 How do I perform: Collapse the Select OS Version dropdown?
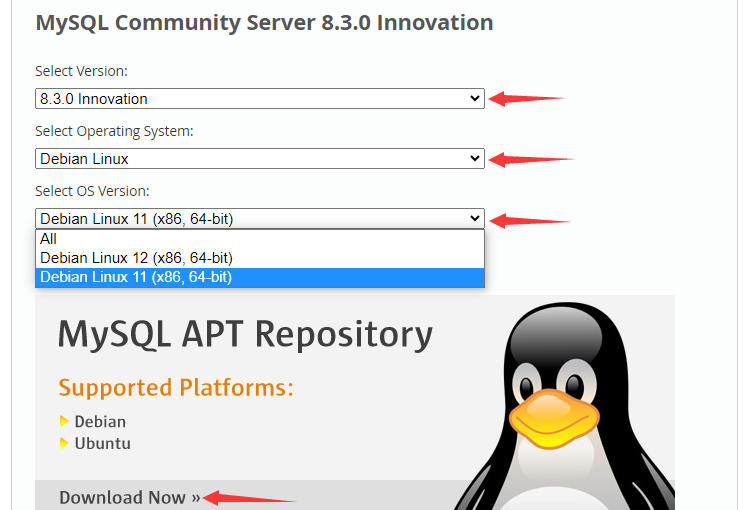coord(260,219)
